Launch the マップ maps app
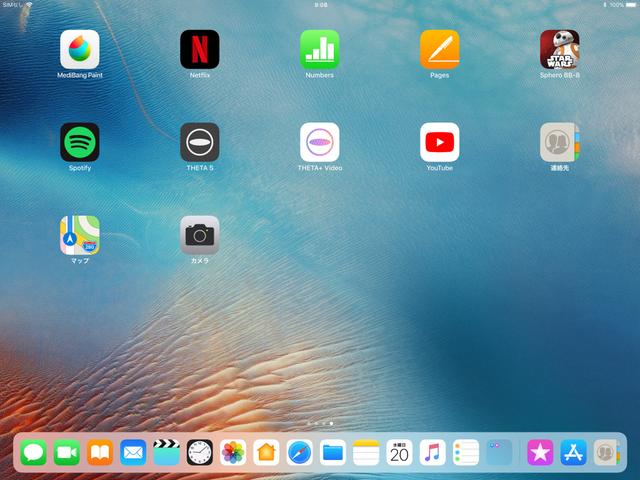The width and height of the screenshot is (640, 480). point(80,235)
